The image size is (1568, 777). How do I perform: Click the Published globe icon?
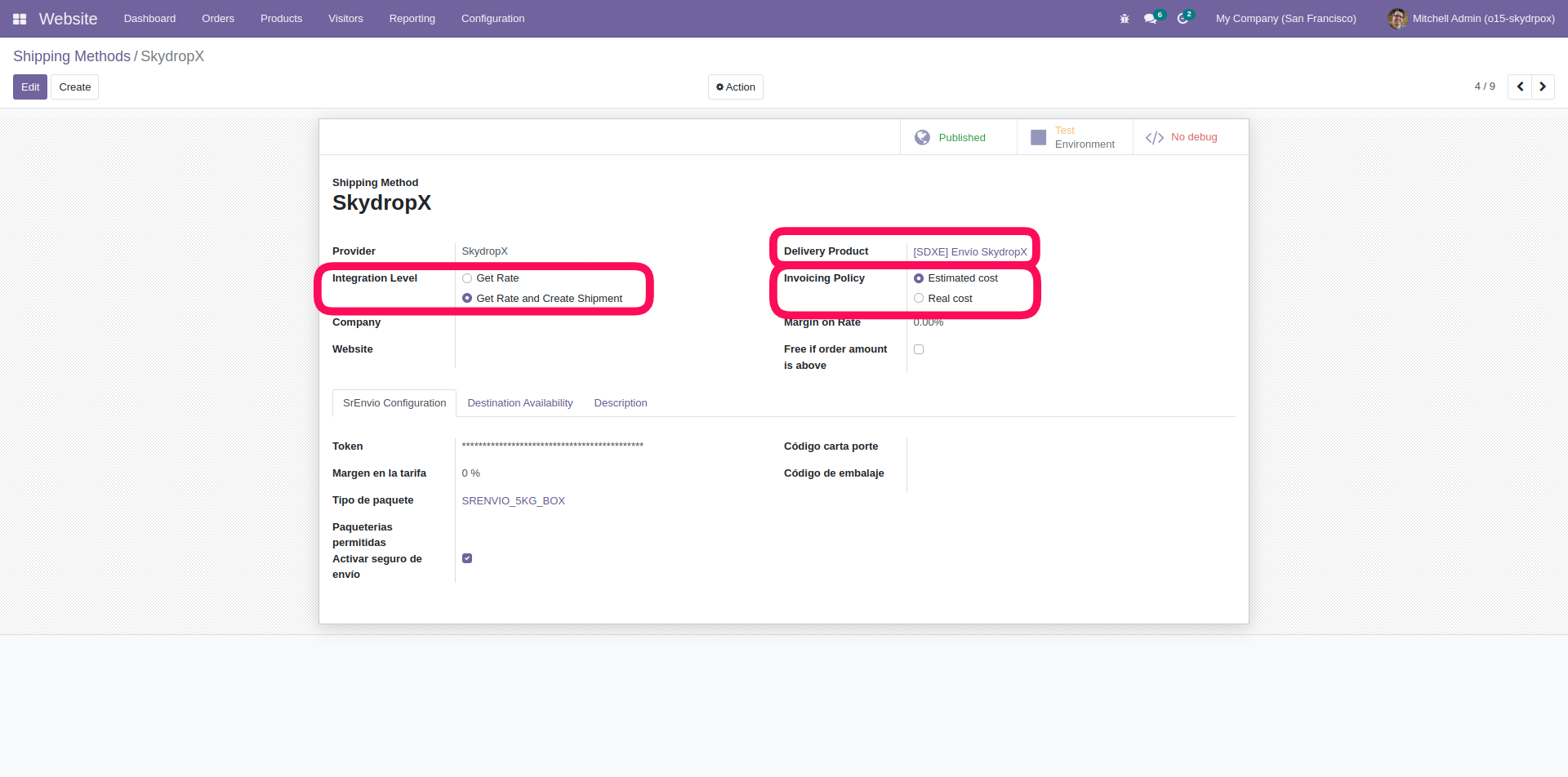pos(922,137)
